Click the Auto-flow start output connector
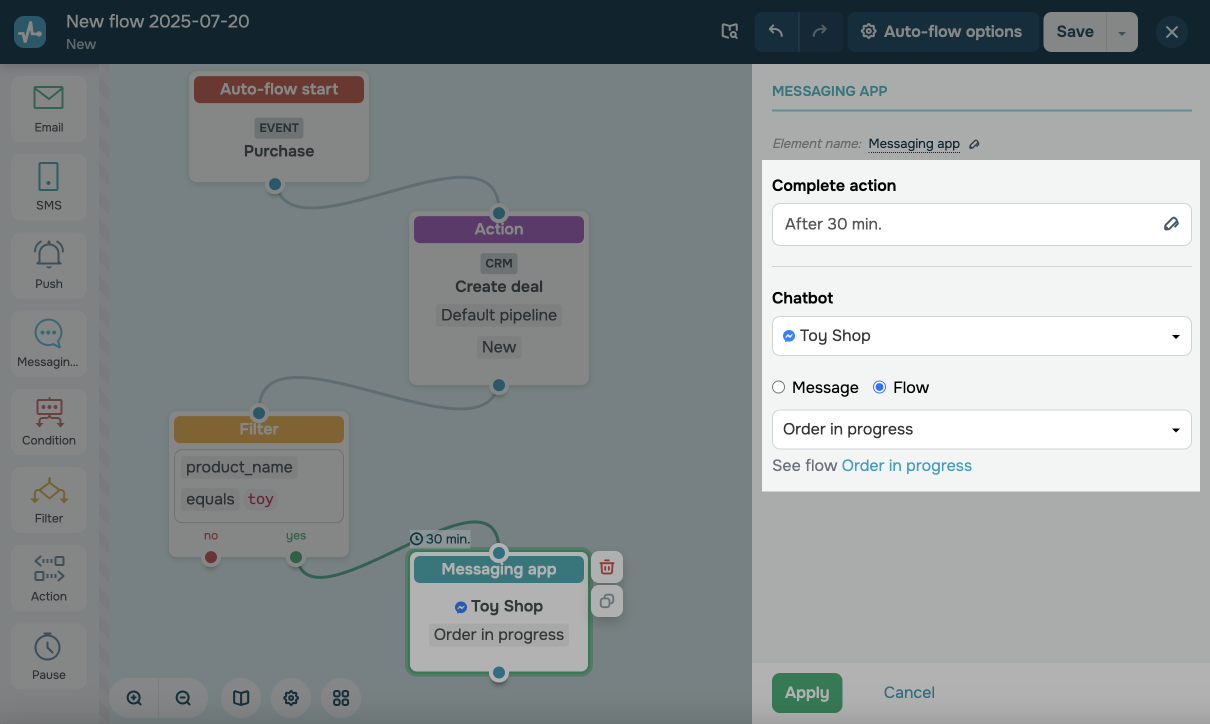The width and height of the screenshot is (1210, 724). coord(275,184)
